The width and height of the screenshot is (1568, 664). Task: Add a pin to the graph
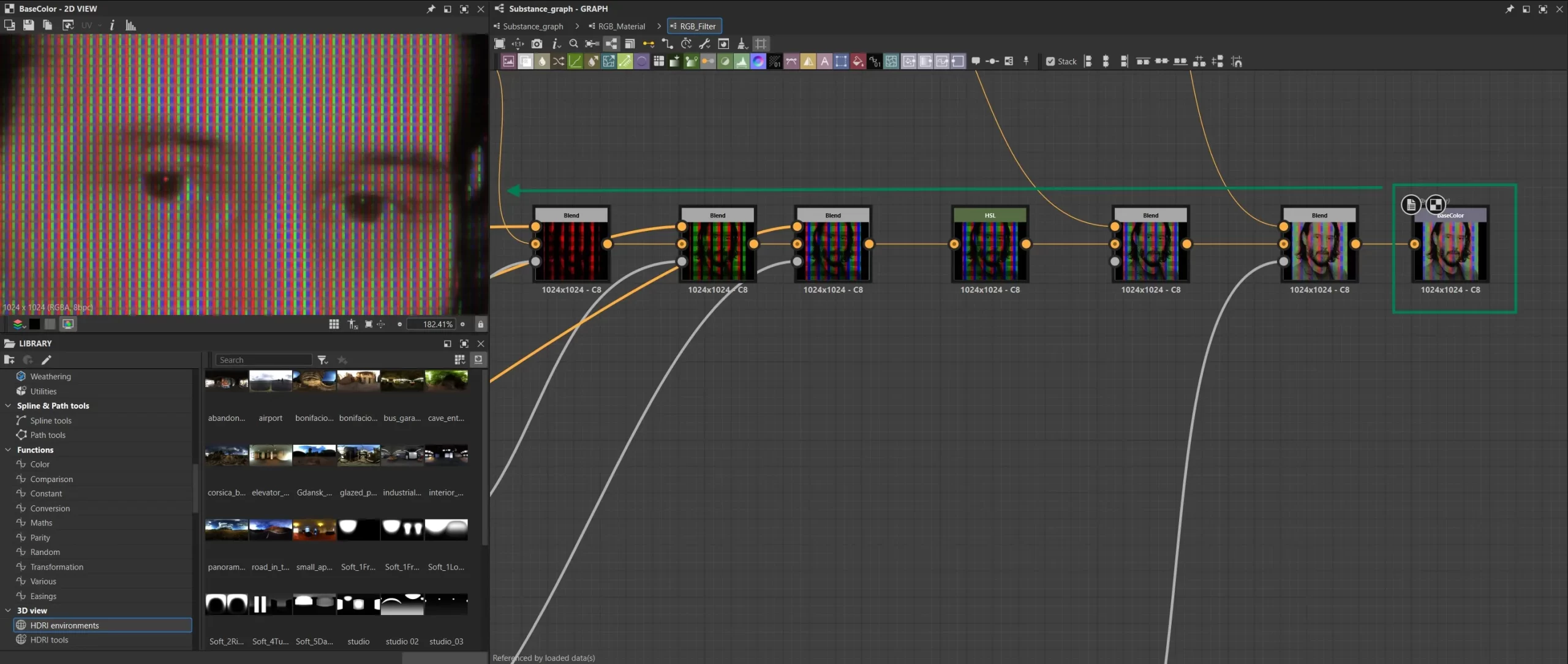pos(1026,61)
